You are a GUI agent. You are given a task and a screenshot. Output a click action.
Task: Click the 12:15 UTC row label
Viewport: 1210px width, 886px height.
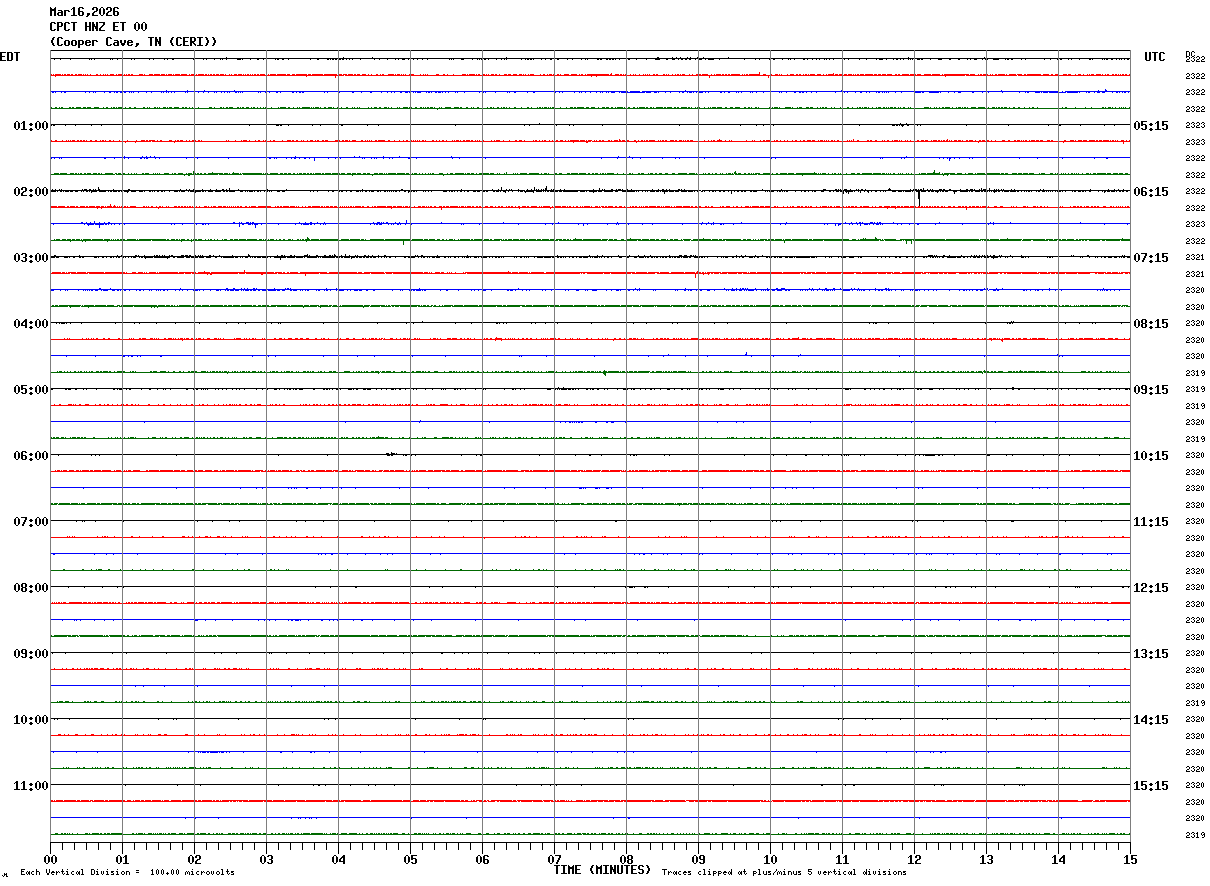1151,588
